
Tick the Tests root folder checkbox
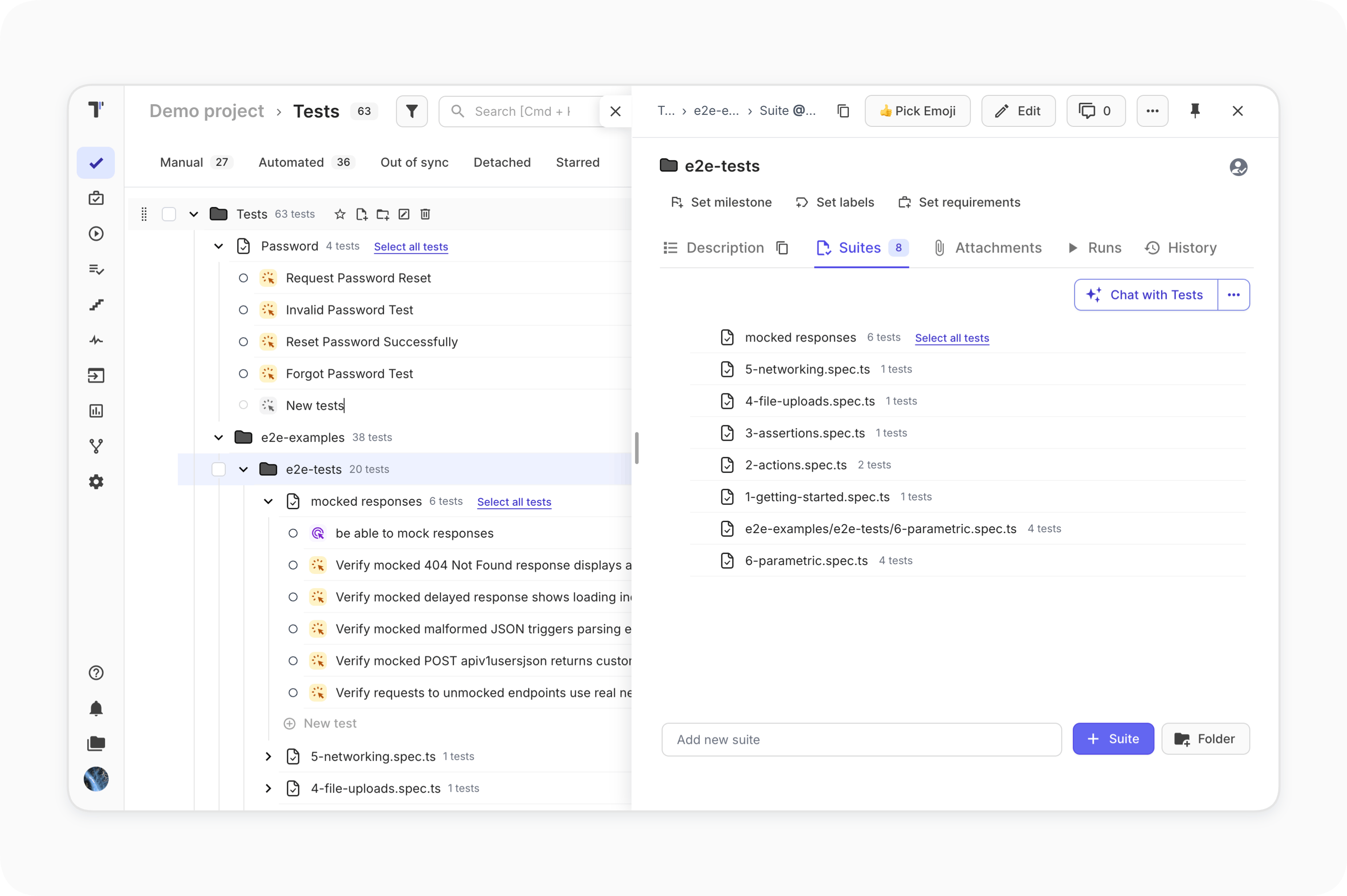click(169, 214)
